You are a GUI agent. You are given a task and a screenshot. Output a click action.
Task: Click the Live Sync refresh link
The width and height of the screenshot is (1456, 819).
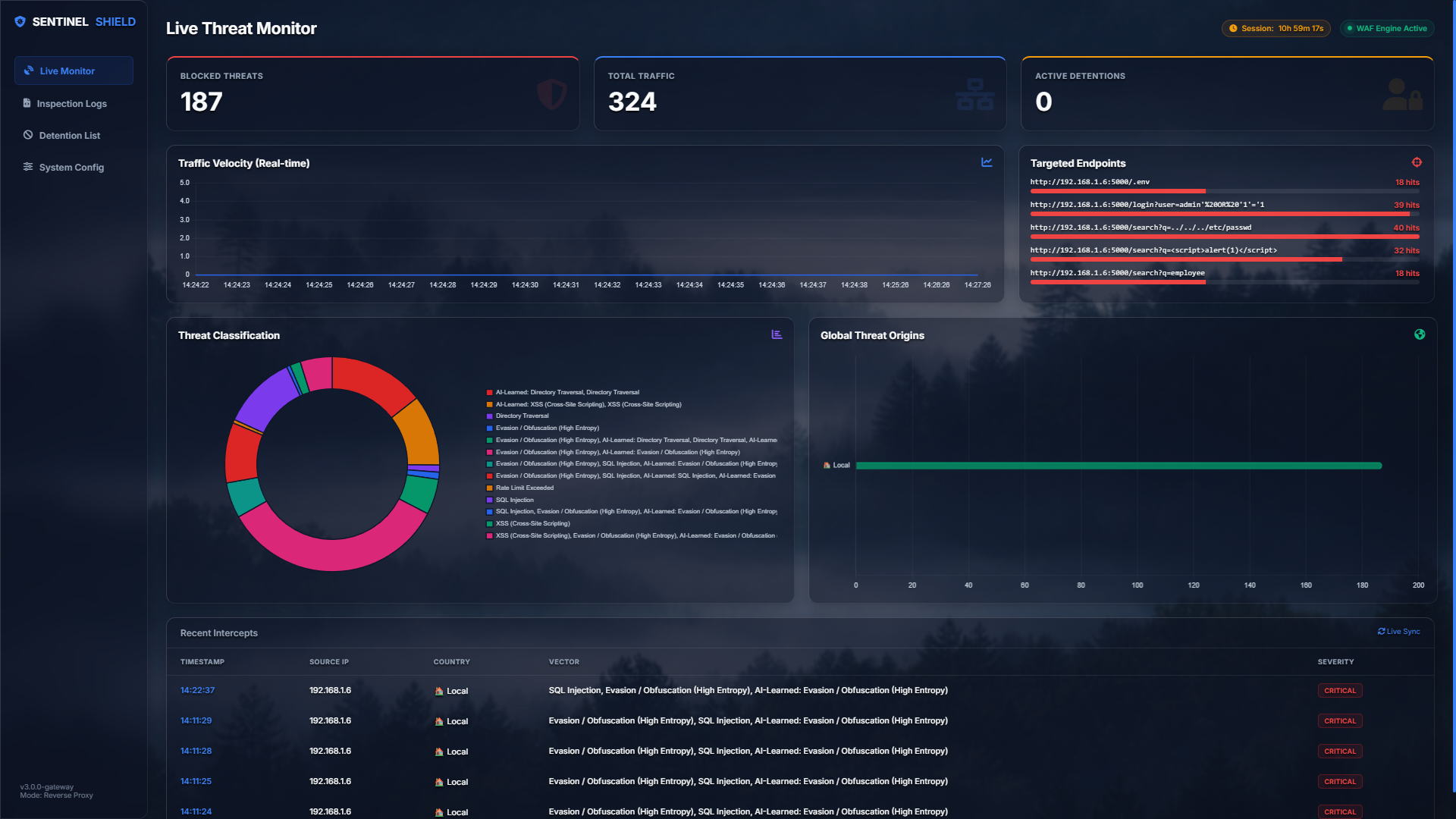[x=1399, y=632]
